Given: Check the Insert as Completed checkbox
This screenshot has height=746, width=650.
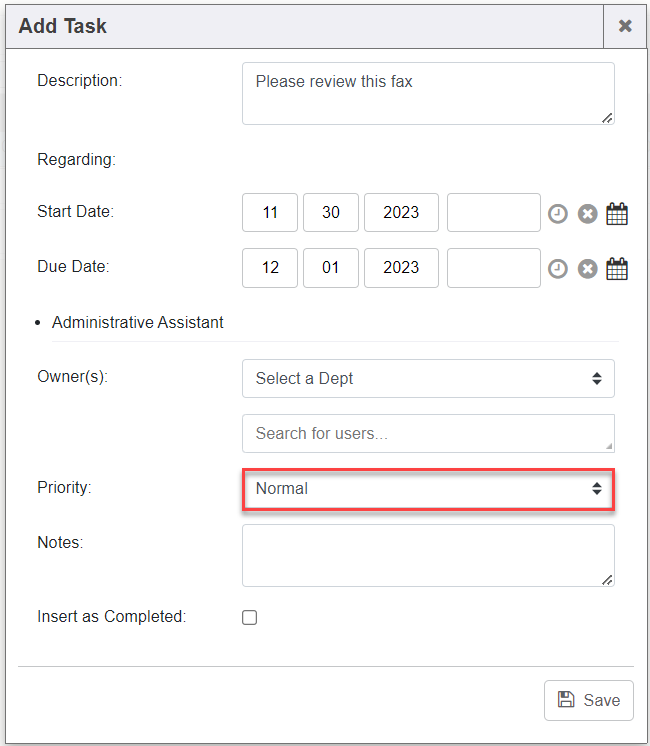Looking at the screenshot, I should coord(250,617).
